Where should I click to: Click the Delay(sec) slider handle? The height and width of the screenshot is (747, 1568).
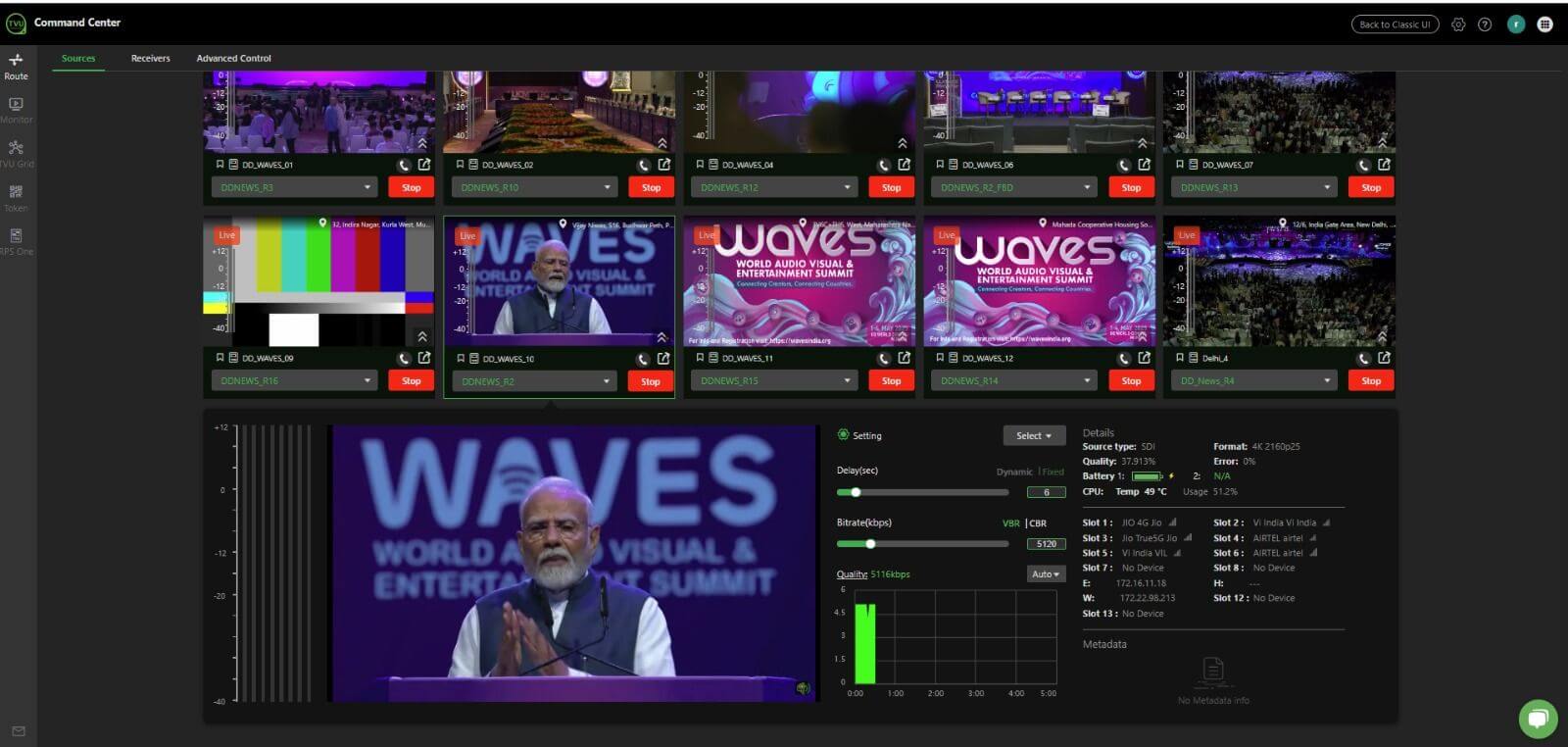pos(856,492)
